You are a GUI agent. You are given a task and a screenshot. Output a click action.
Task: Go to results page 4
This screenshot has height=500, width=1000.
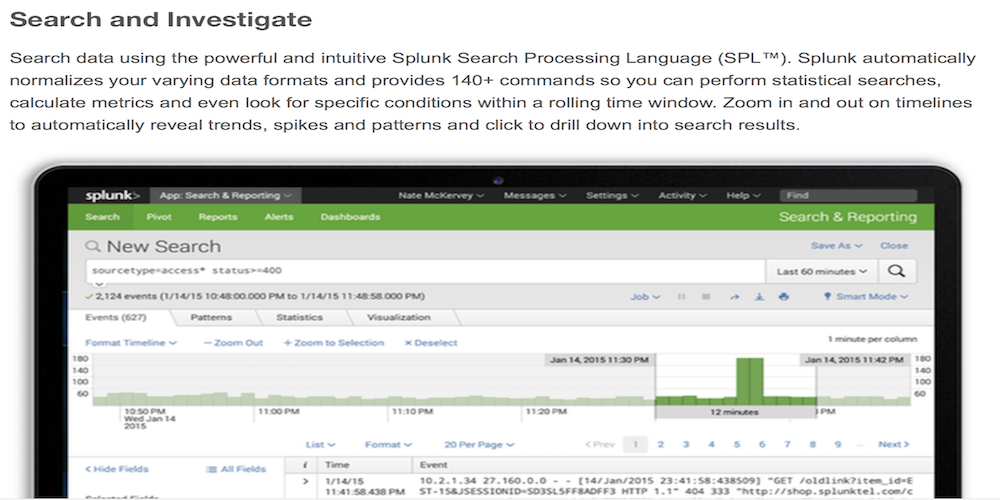(x=711, y=445)
